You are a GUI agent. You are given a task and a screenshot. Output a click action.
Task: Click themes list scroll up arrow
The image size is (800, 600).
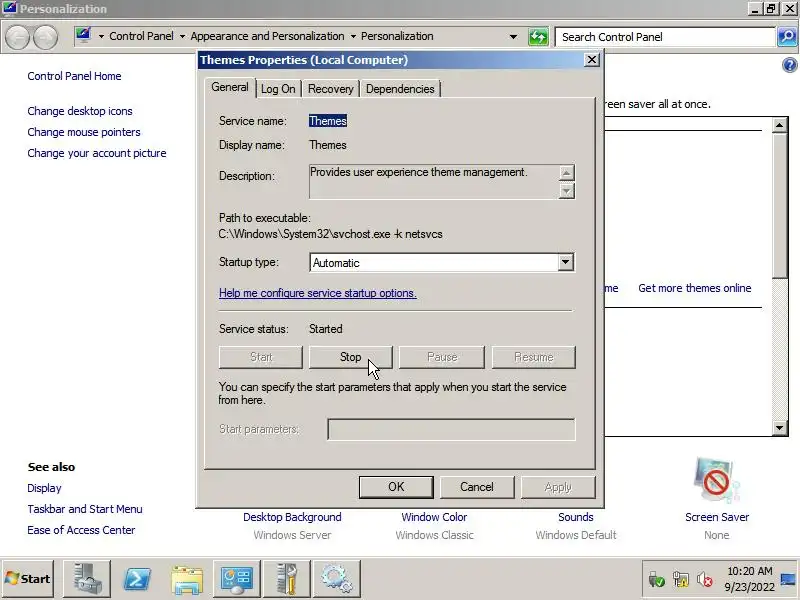[x=779, y=125]
